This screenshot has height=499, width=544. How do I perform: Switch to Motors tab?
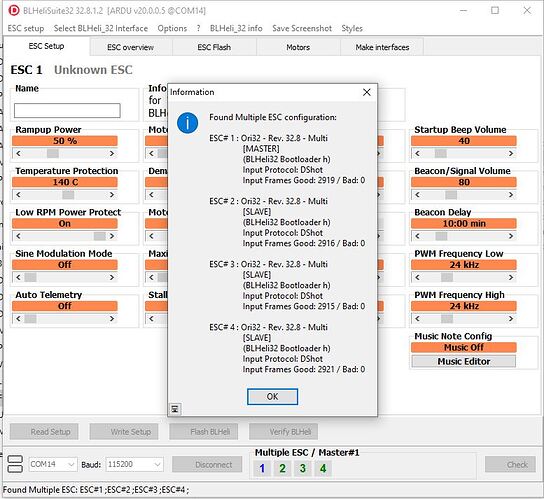coord(298,47)
